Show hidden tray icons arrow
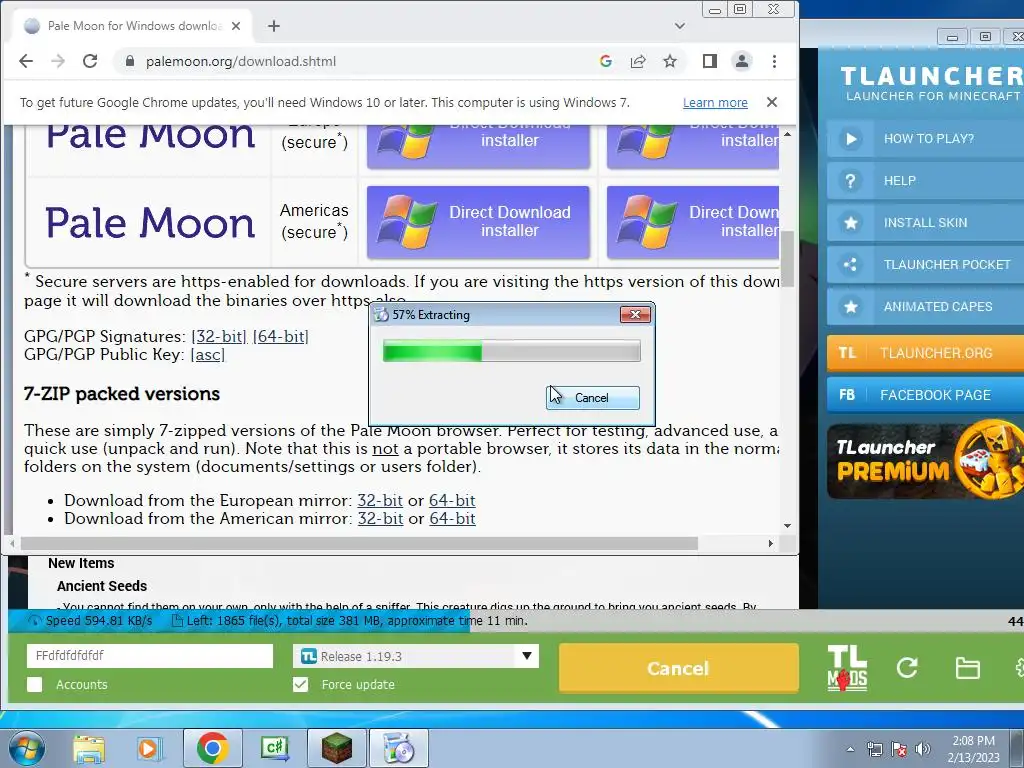This screenshot has height=768, width=1024. [x=850, y=749]
